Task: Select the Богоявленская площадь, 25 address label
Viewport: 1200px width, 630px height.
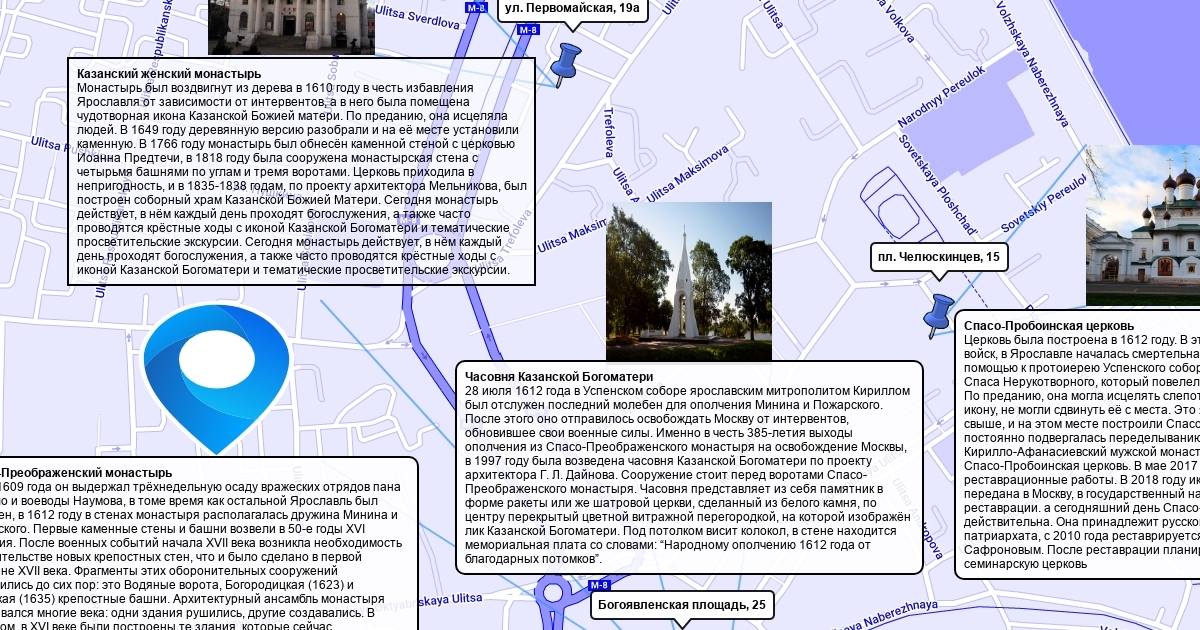Action: [681, 605]
